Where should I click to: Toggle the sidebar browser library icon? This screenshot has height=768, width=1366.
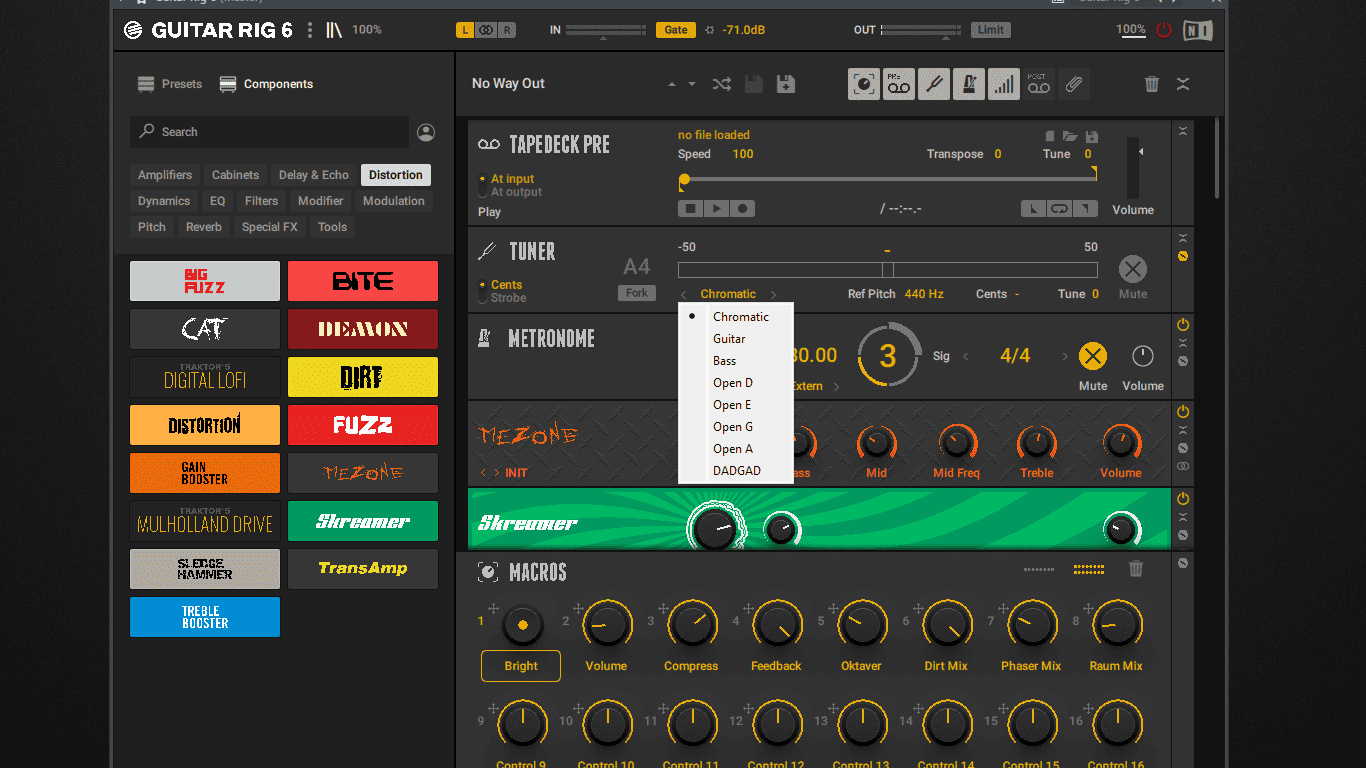pos(334,30)
